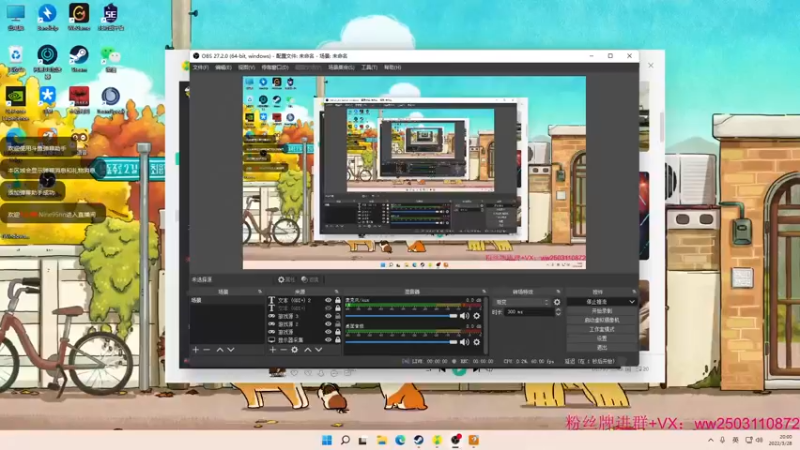800x450 pixels.
Task: Open the 文件(F) menu in OBS
Action: [201, 67]
